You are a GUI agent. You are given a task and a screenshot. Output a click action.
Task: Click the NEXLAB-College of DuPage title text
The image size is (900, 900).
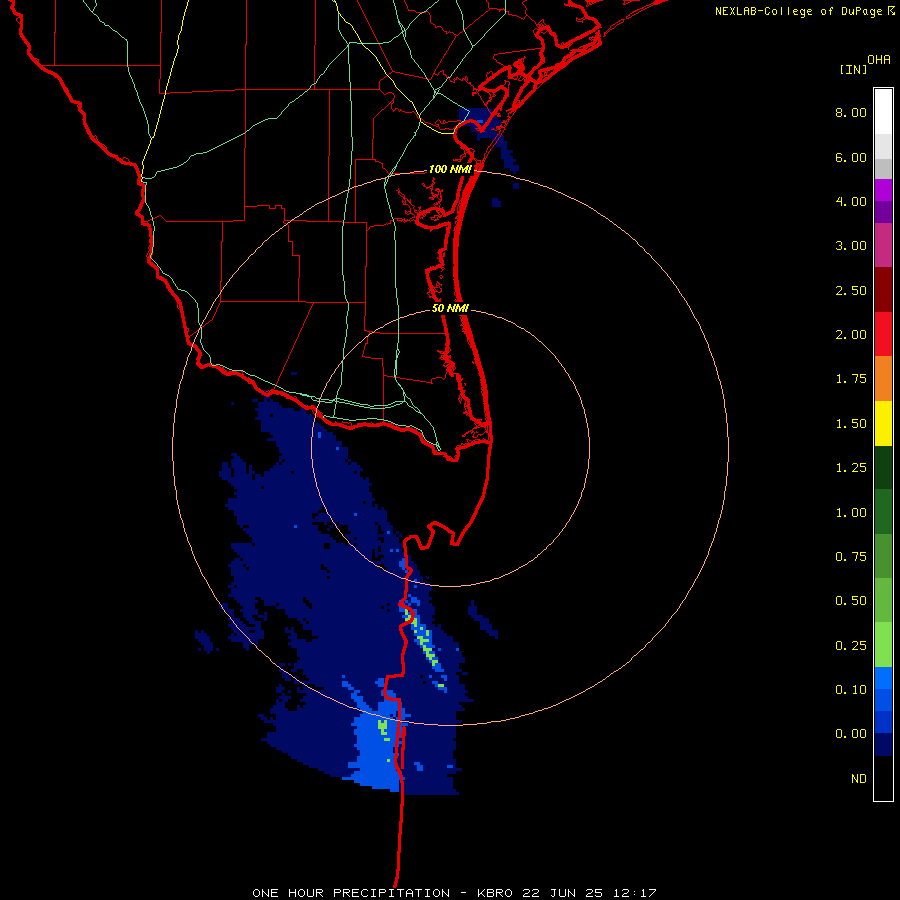click(798, 11)
